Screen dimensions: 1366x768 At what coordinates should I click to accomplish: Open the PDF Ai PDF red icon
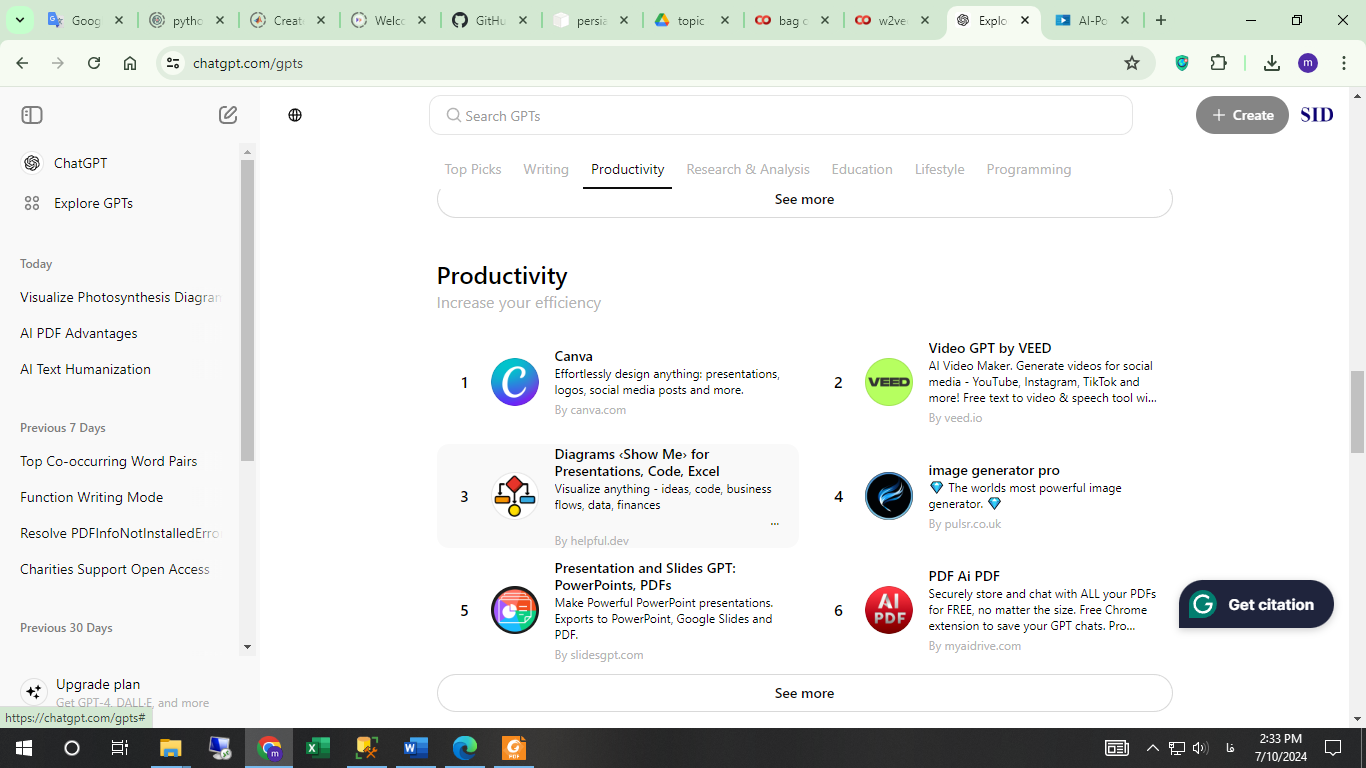889,610
